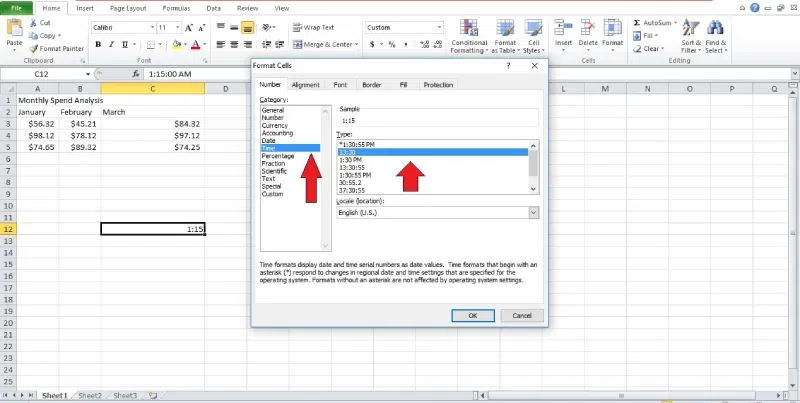
Task: Apply Accounting dollar format
Action: (372, 45)
